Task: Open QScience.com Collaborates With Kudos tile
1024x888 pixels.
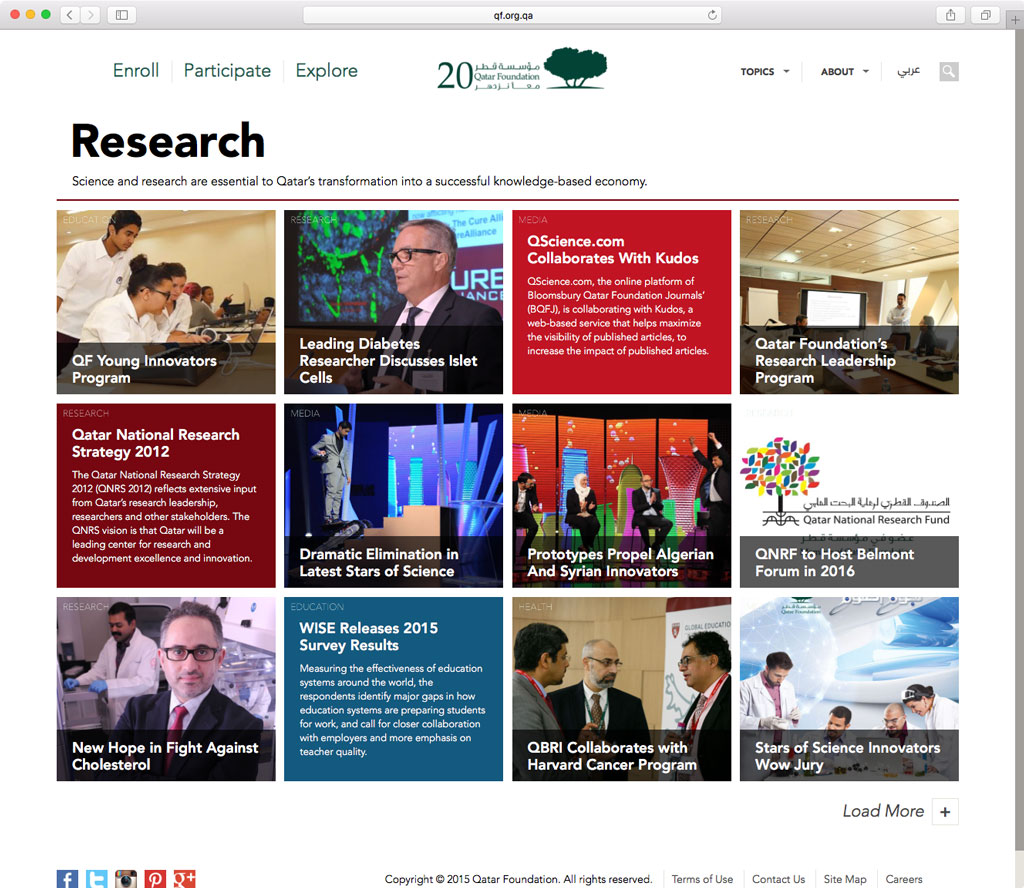Action: coord(621,302)
